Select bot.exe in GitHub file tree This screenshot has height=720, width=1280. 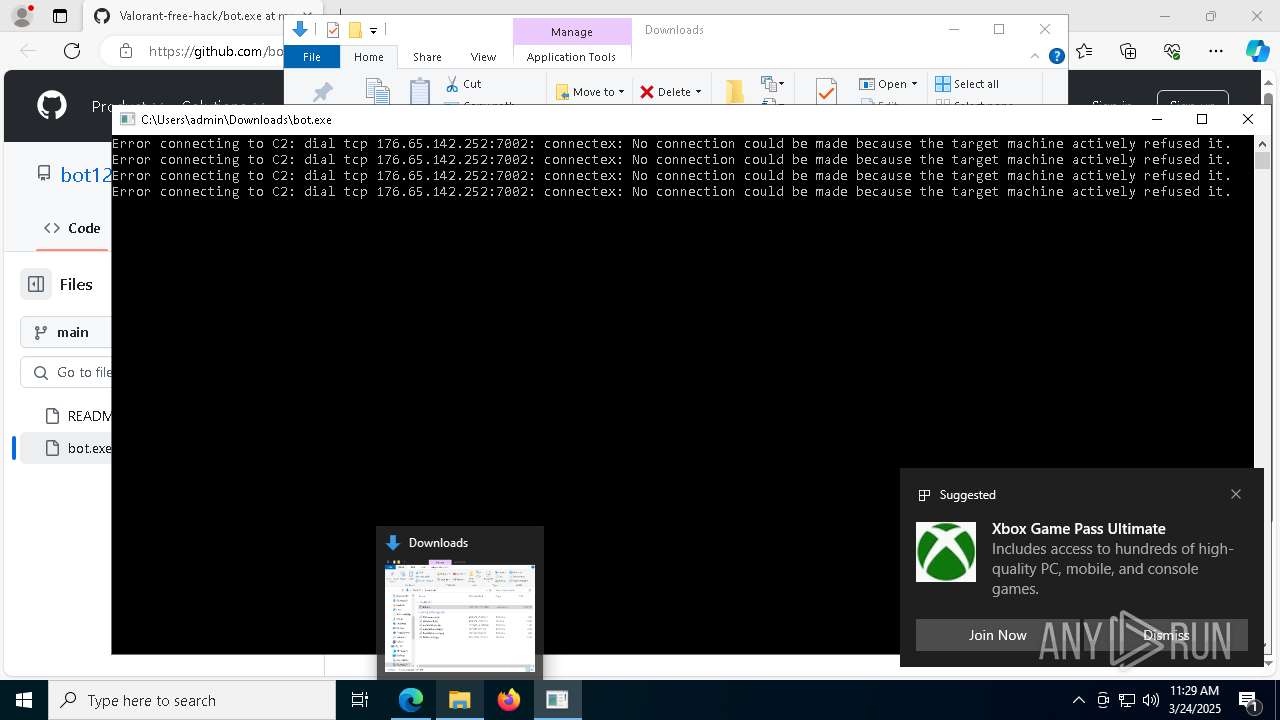(x=78, y=448)
